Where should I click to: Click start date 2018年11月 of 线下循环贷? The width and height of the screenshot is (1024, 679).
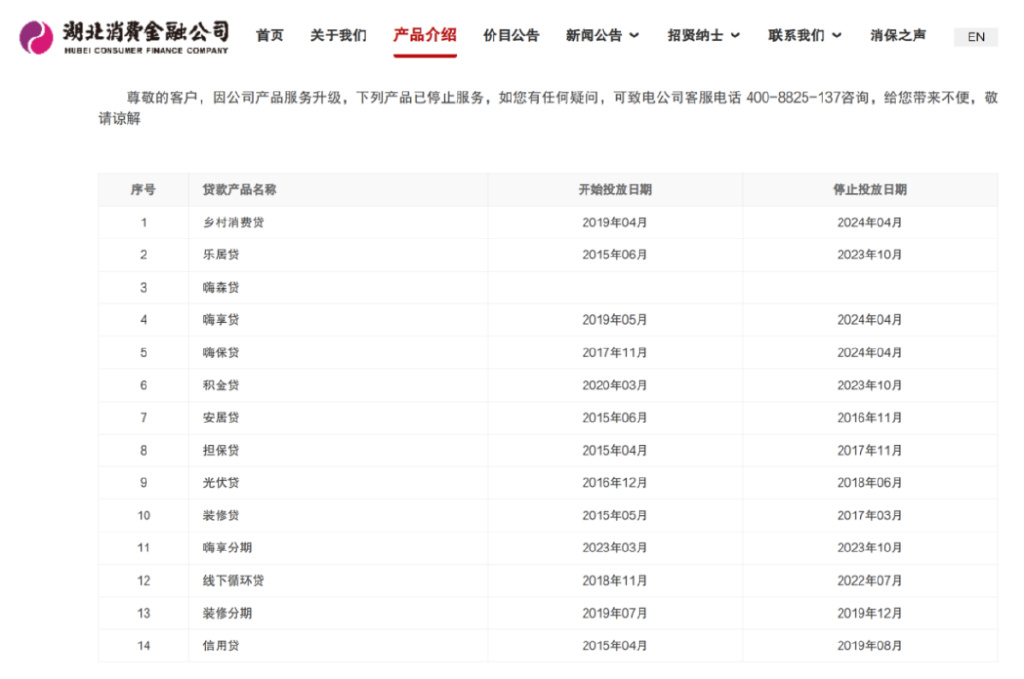(615, 580)
